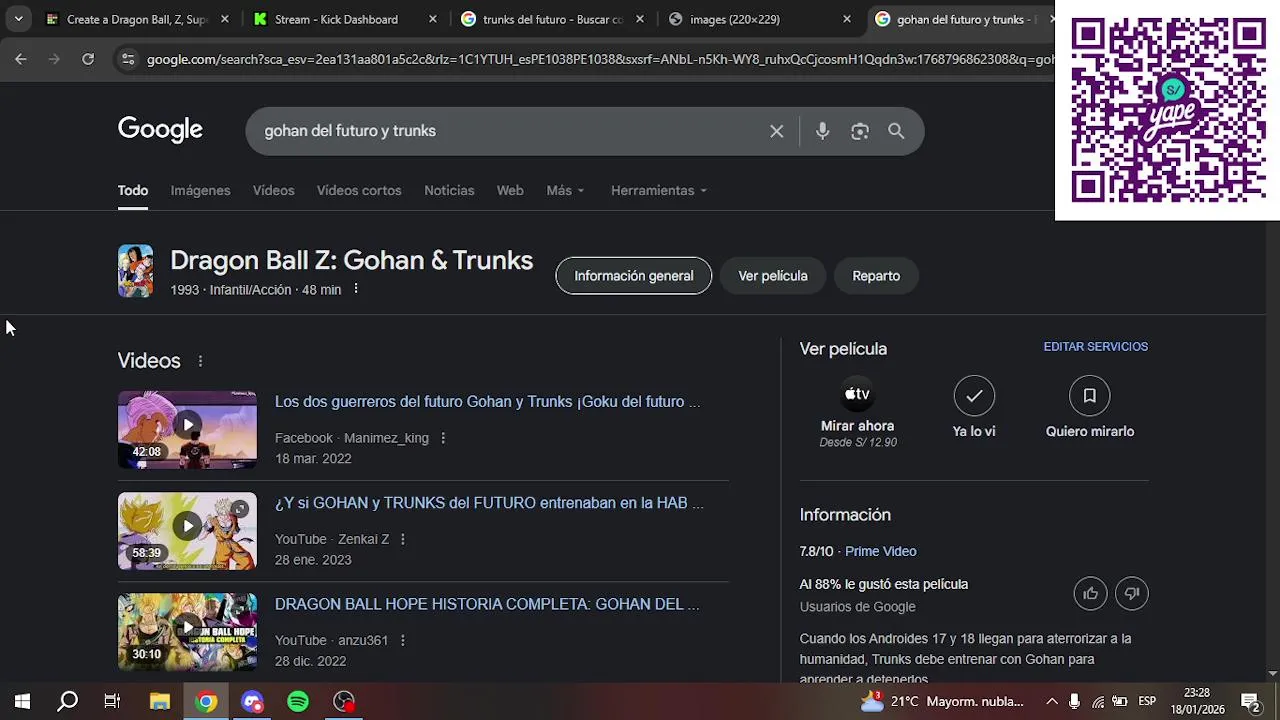Screen dimensions: 1280x720
Task: Expand the Más search filter dropdown
Action: coord(565,190)
